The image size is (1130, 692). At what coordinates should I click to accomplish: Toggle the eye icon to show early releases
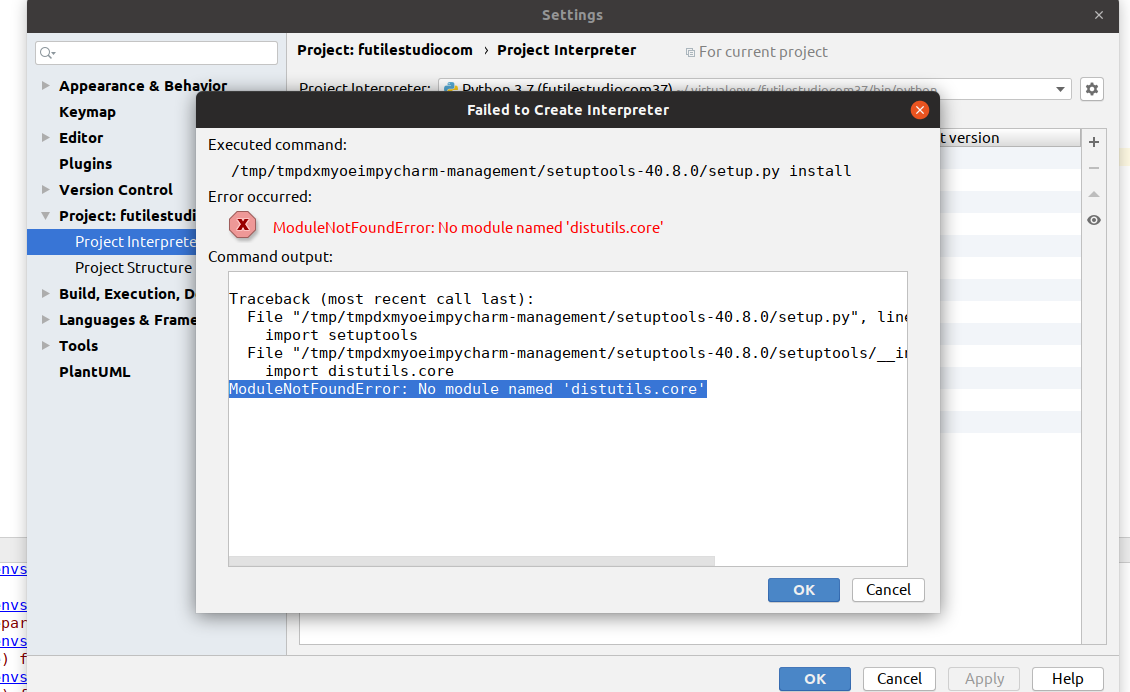pos(1093,219)
